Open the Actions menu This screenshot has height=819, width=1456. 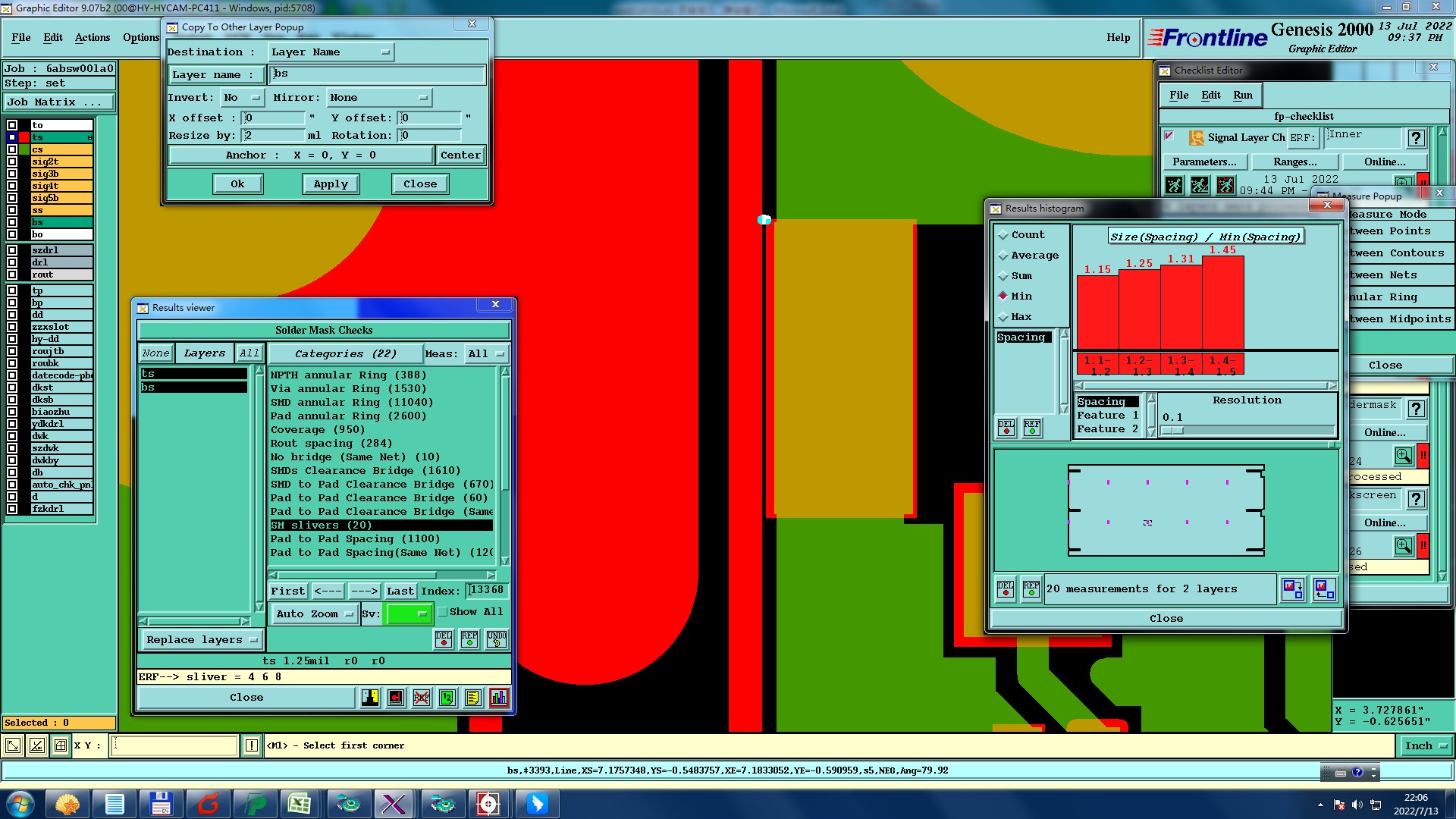point(93,37)
